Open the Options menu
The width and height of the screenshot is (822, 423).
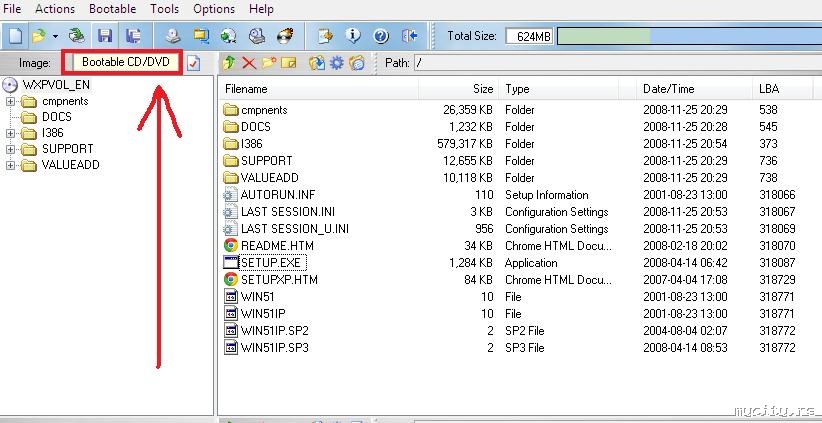(214, 9)
